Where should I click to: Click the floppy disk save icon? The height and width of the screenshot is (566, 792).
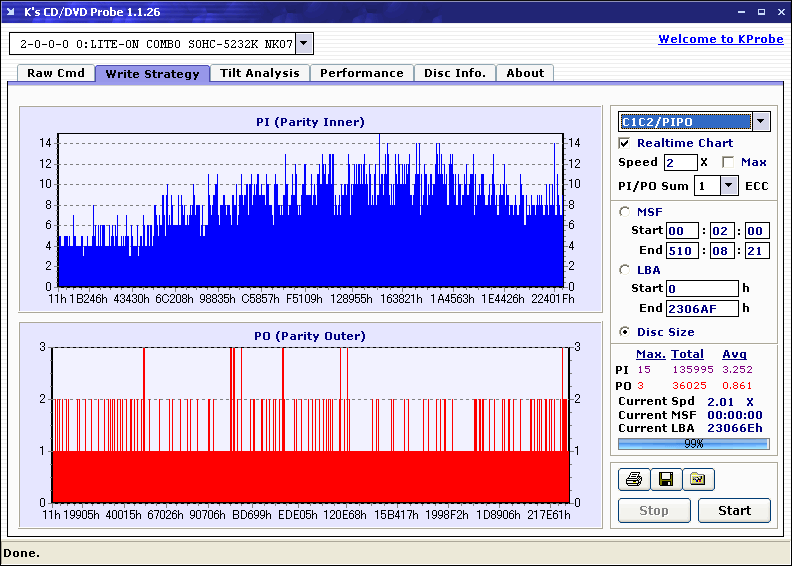coord(665,480)
